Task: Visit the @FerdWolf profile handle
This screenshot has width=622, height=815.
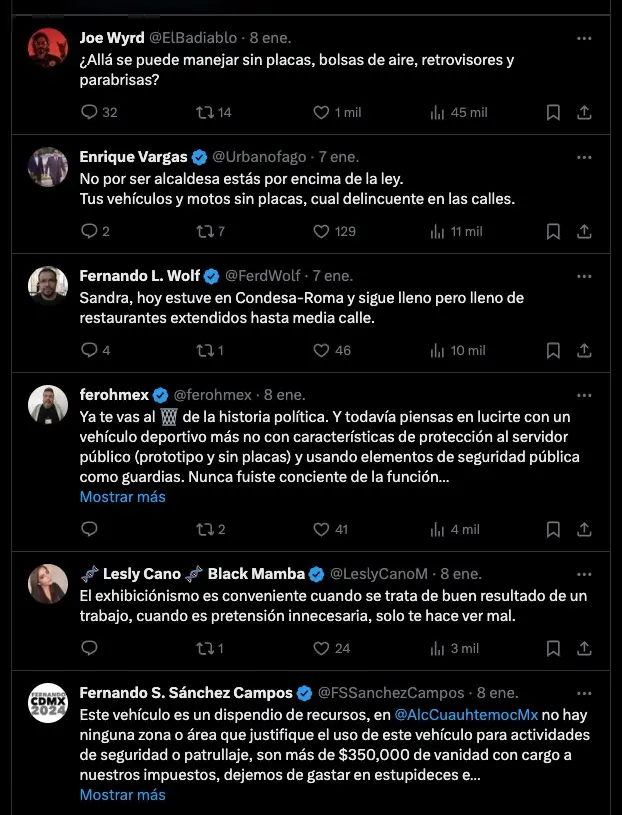Action: pyautogui.click(x=262, y=276)
